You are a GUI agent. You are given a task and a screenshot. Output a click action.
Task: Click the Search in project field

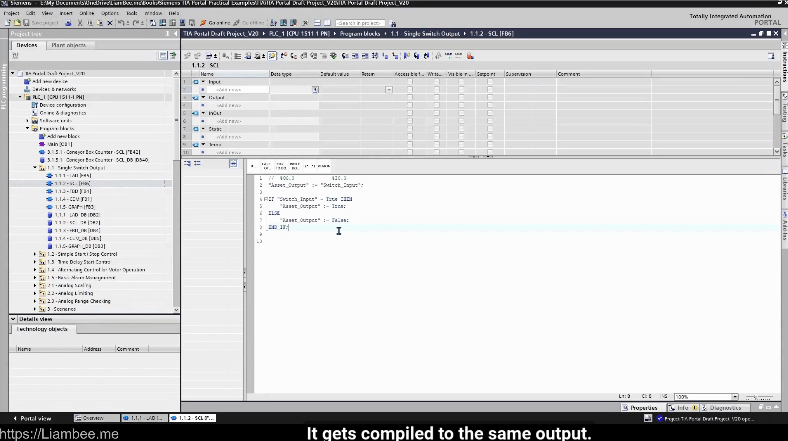point(360,22)
